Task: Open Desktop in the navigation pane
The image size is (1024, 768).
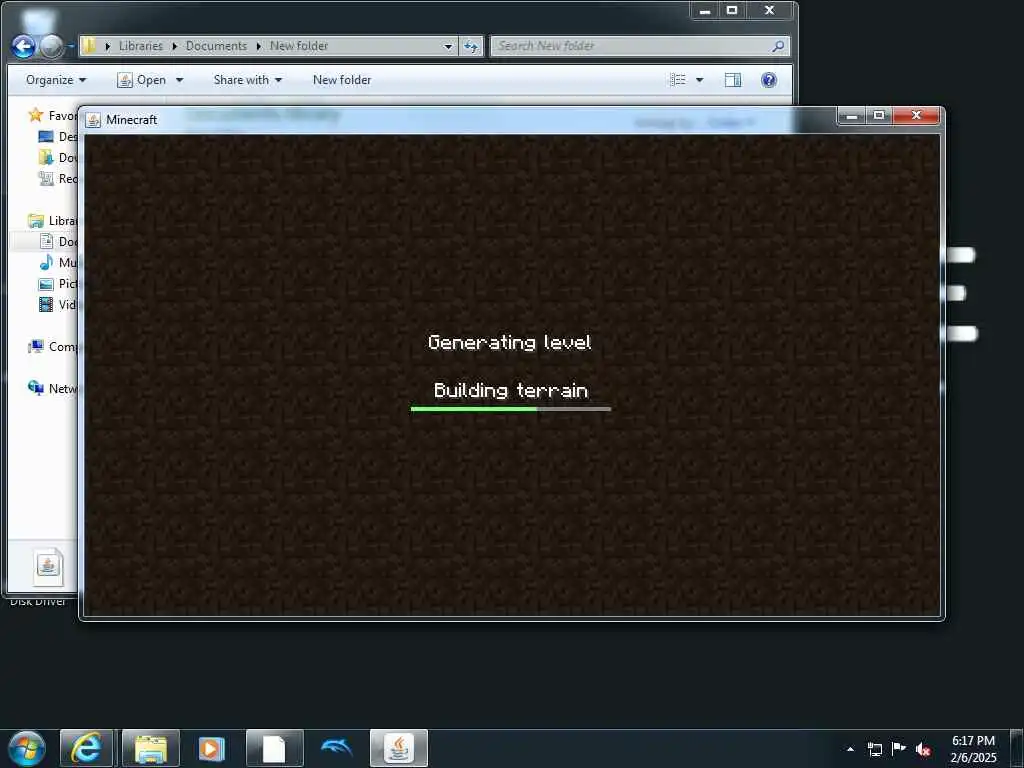Action: pyautogui.click(x=57, y=136)
